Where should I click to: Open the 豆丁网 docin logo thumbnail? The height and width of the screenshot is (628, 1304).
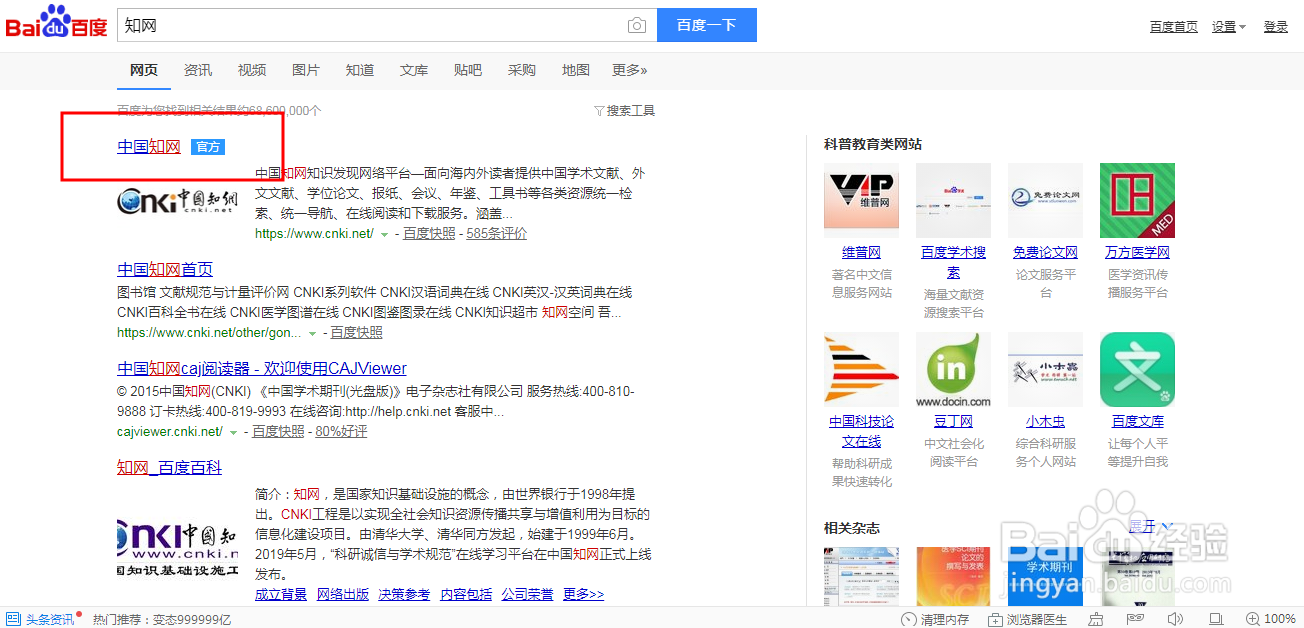click(953, 370)
